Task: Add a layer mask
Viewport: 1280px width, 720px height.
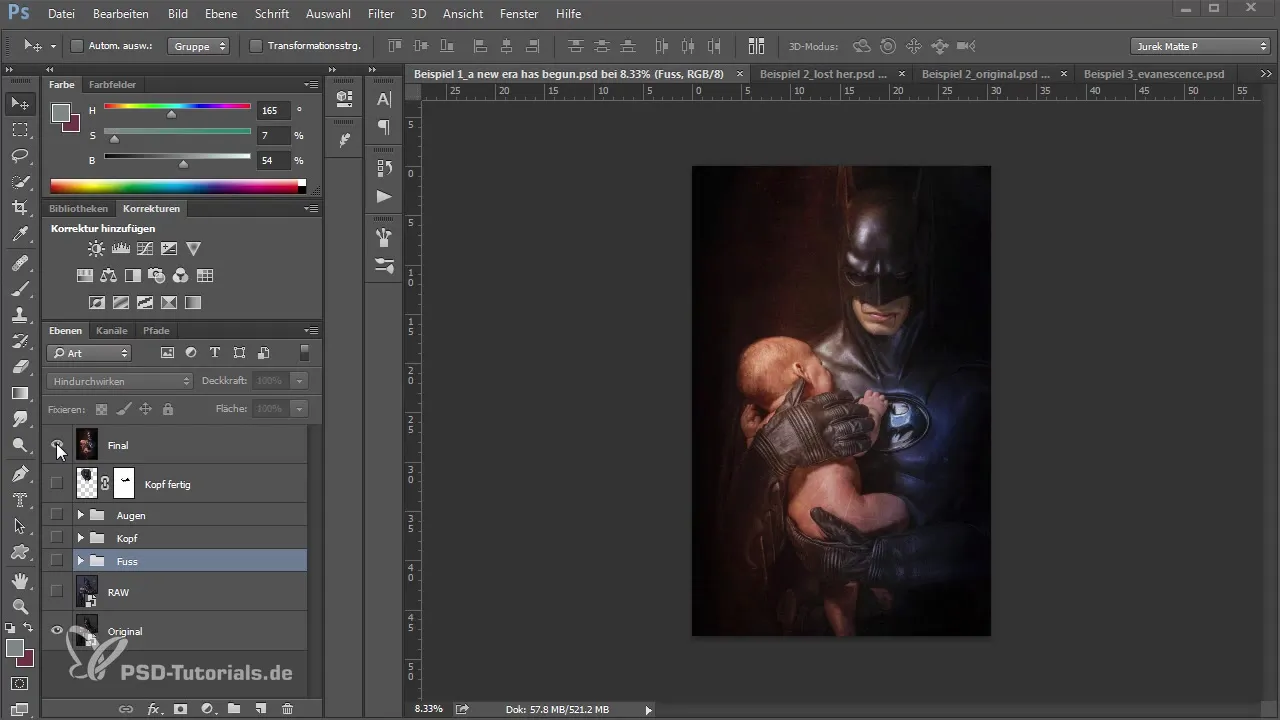Action: (180, 708)
